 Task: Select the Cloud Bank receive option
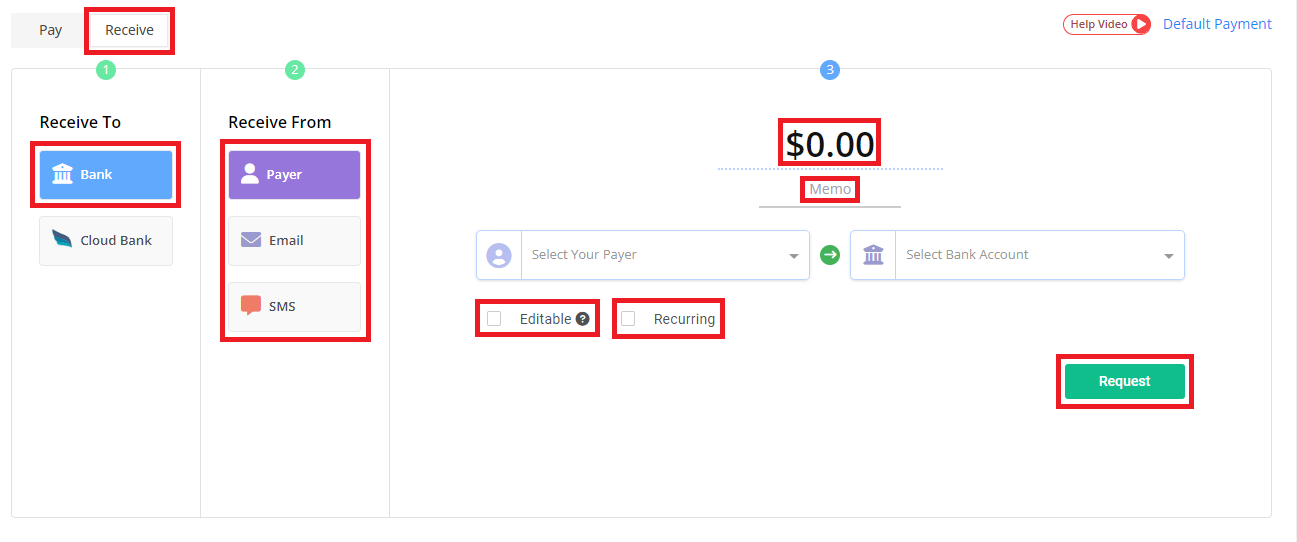(106, 241)
